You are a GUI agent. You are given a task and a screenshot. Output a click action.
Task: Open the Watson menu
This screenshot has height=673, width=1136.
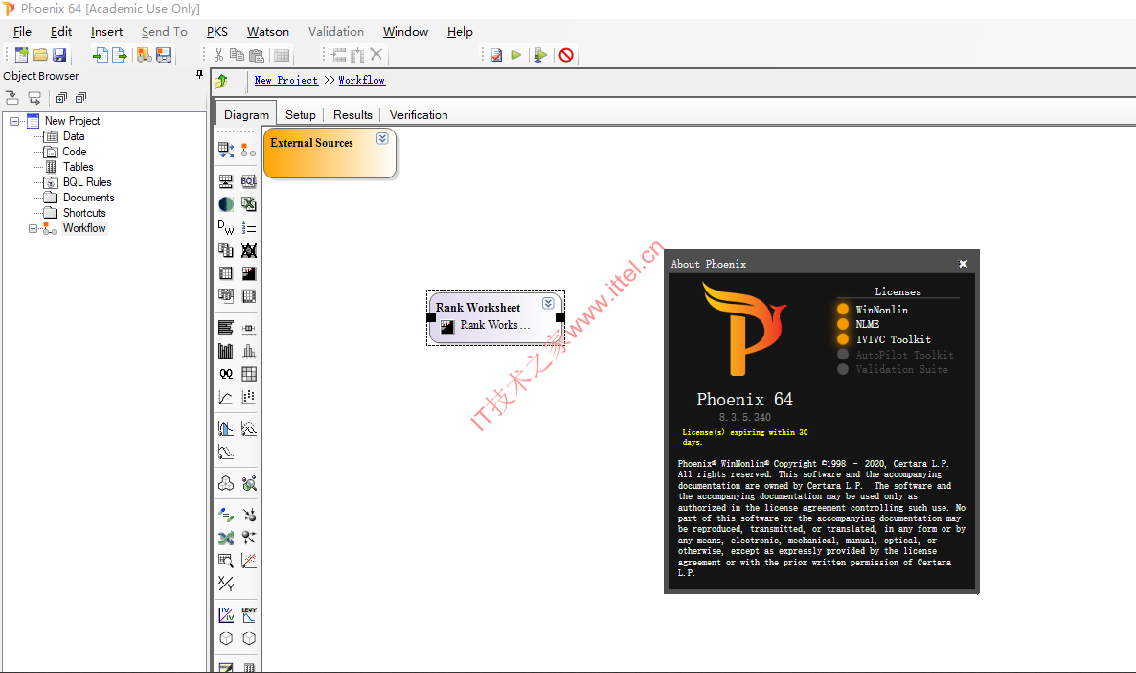(x=267, y=32)
